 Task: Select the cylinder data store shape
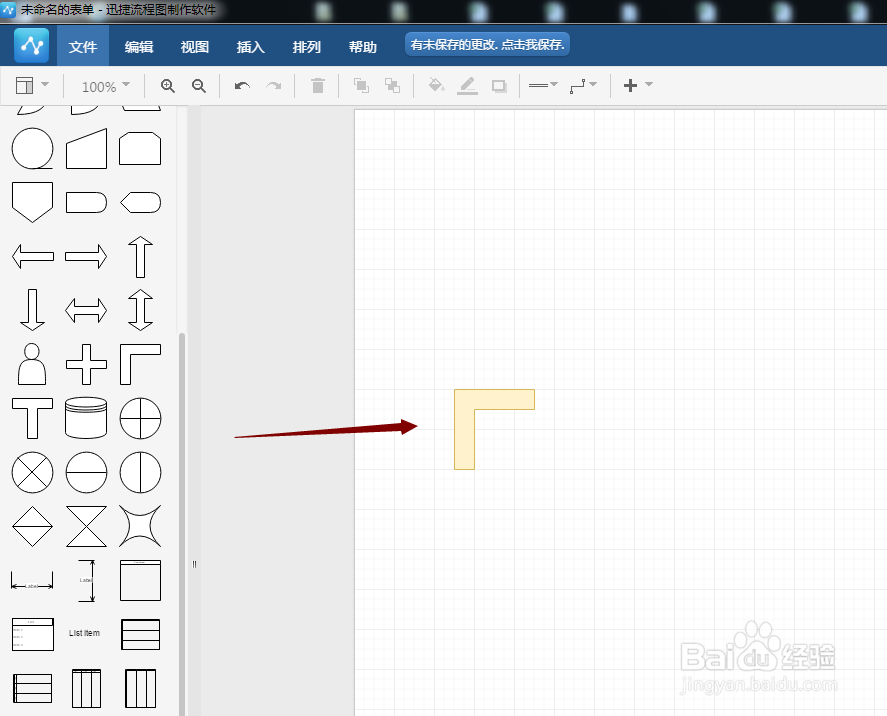(87, 418)
